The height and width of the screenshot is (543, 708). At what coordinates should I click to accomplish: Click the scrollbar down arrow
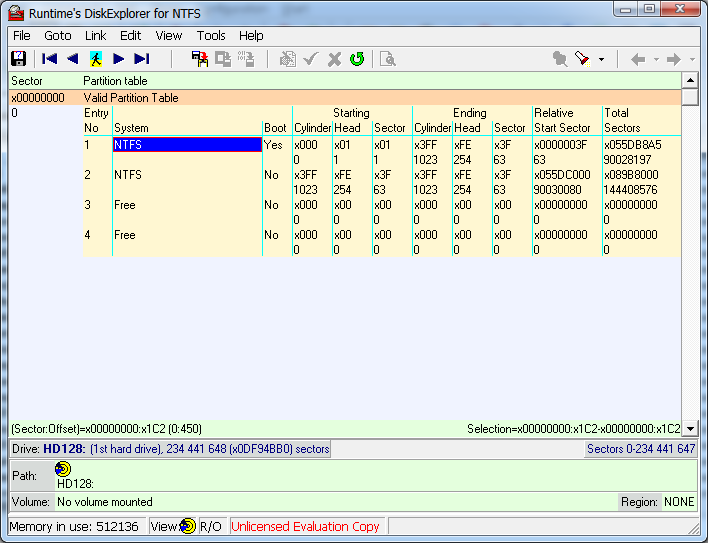click(x=690, y=429)
